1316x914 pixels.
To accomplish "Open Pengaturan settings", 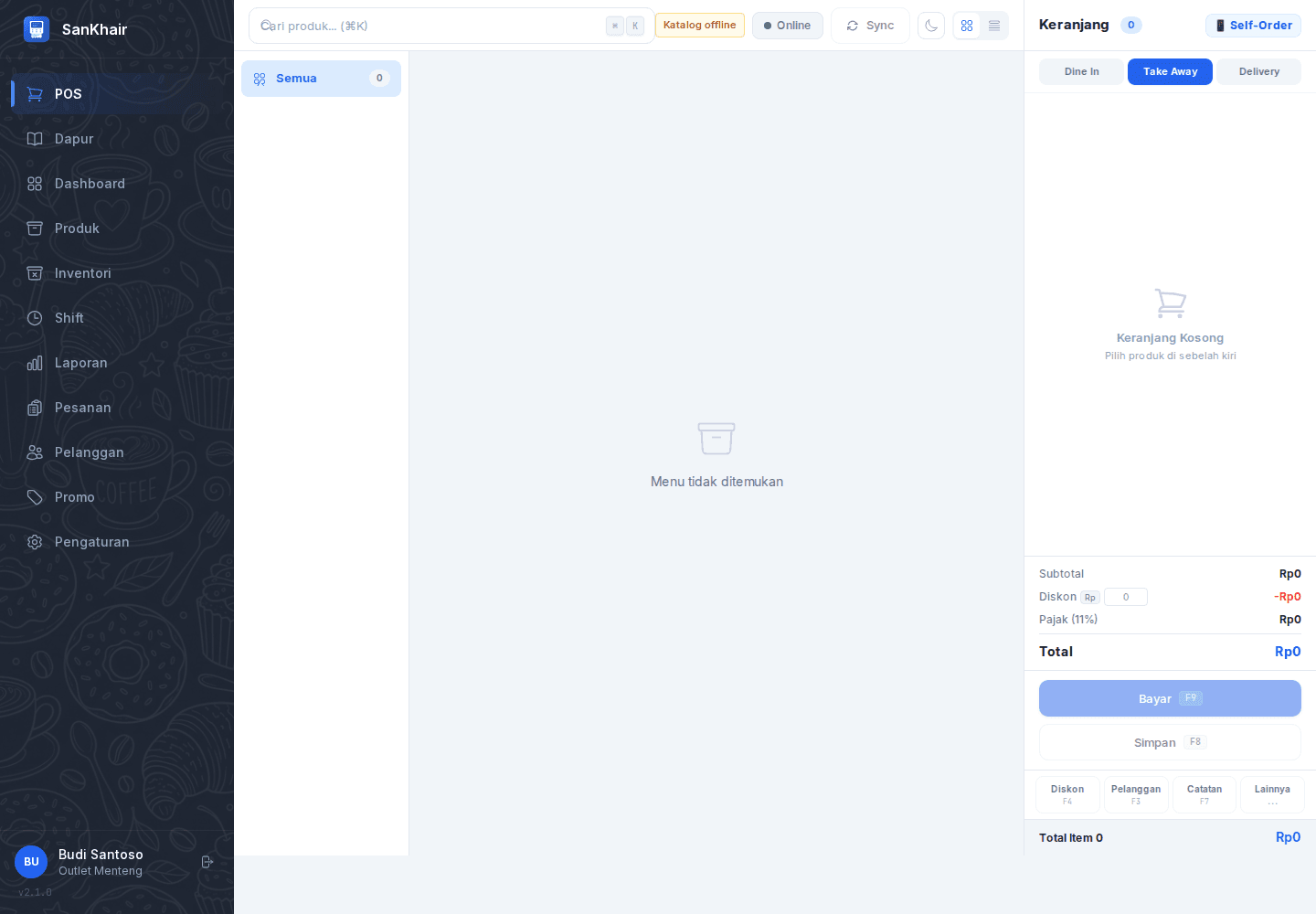I will [x=117, y=542].
